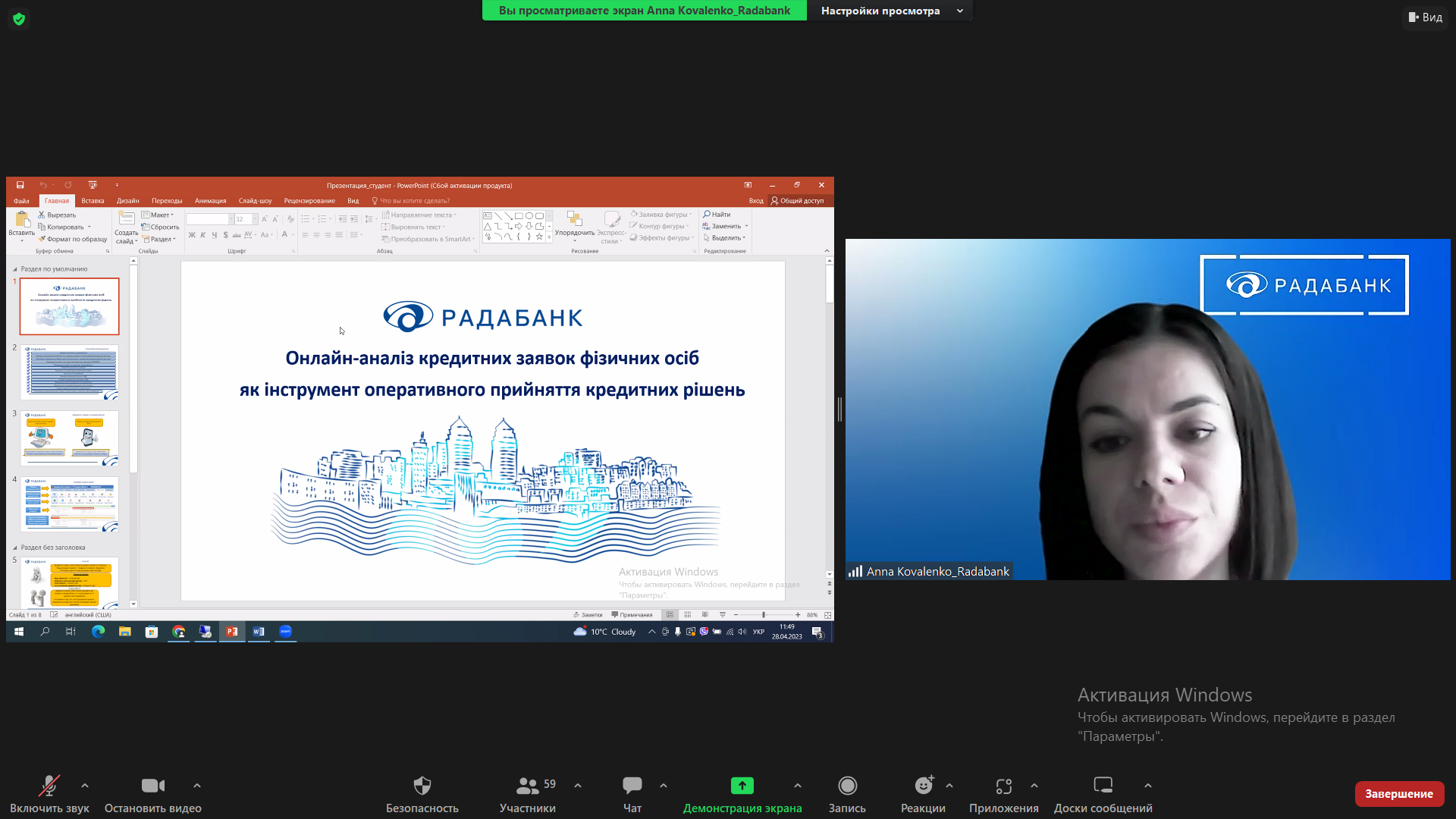
Task: Collapse the Раздел без заголовка section
Action: [14, 548]
